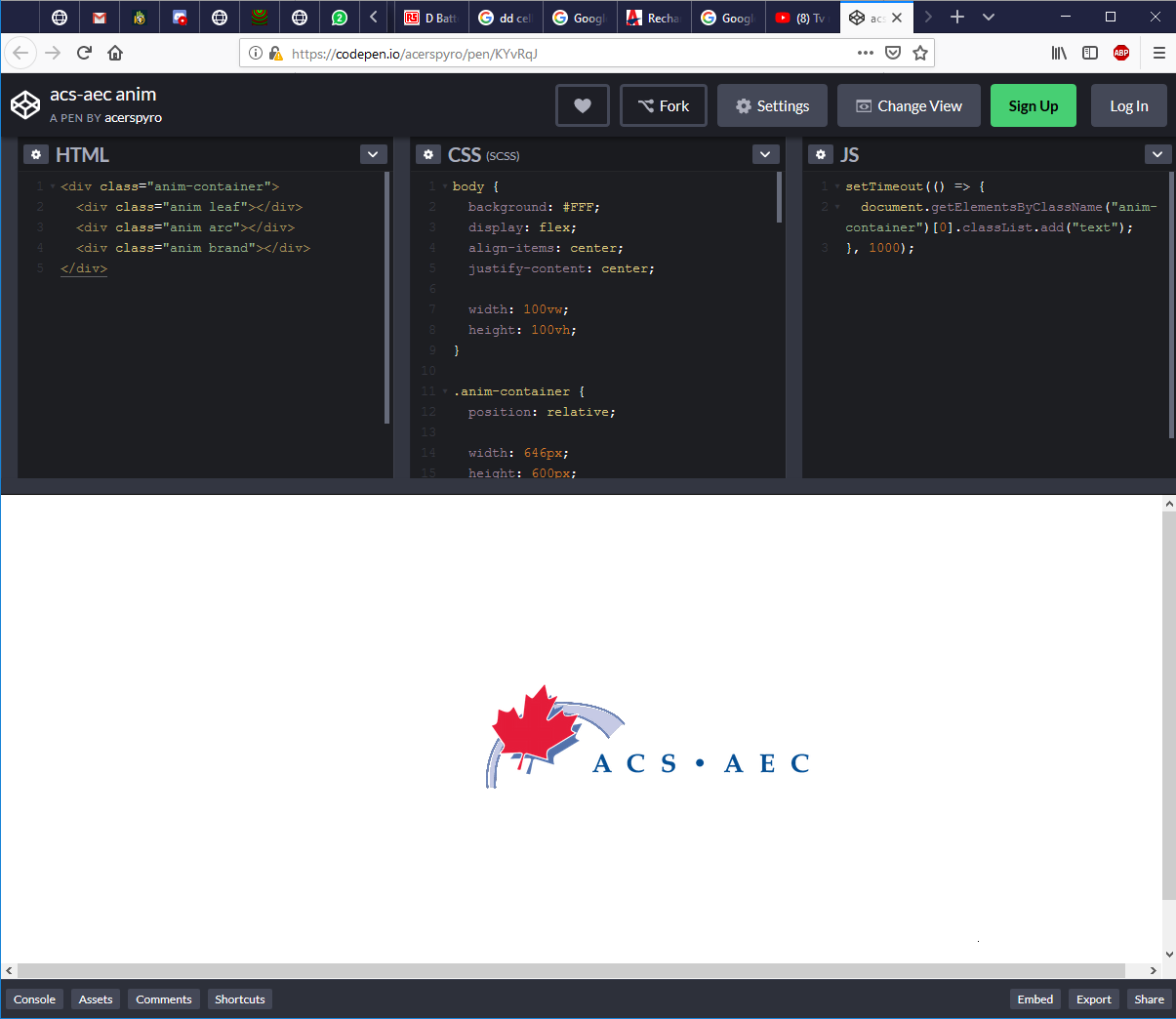Click the 'acs-aec anim' pen title
This screenshot has width=1176, height=1019.
(103, 95)
